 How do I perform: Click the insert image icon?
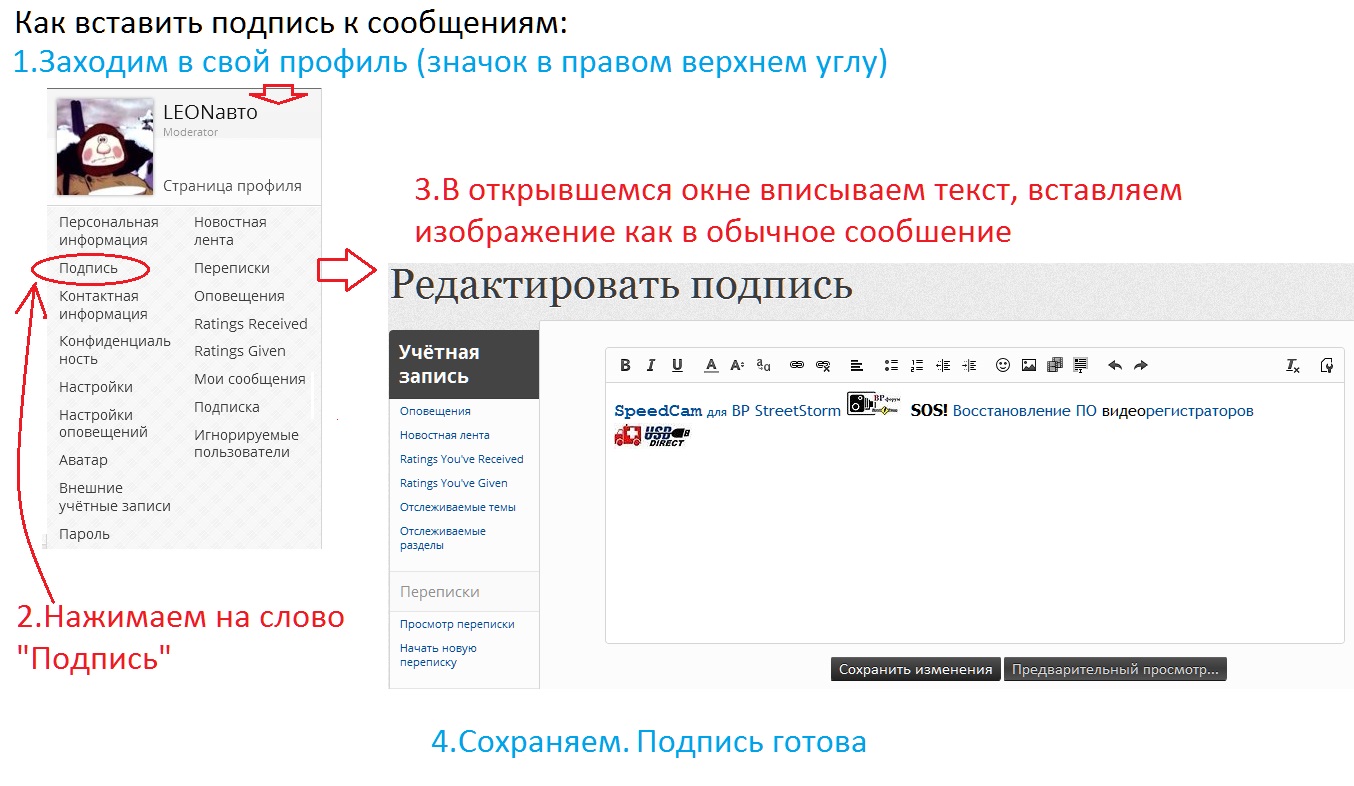coord(1028,366)
